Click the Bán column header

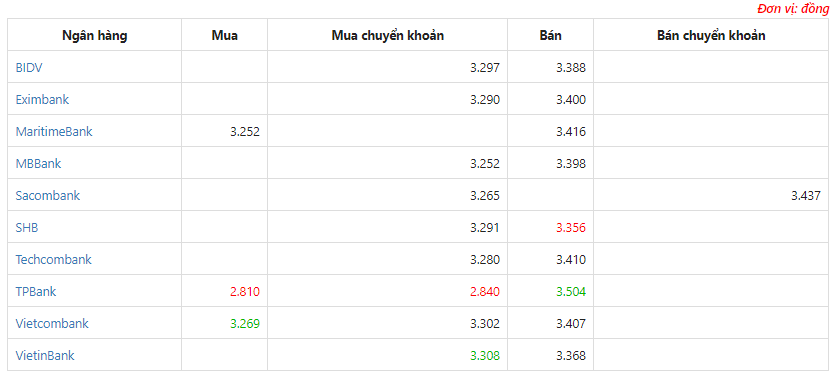[x=551, y=36]
